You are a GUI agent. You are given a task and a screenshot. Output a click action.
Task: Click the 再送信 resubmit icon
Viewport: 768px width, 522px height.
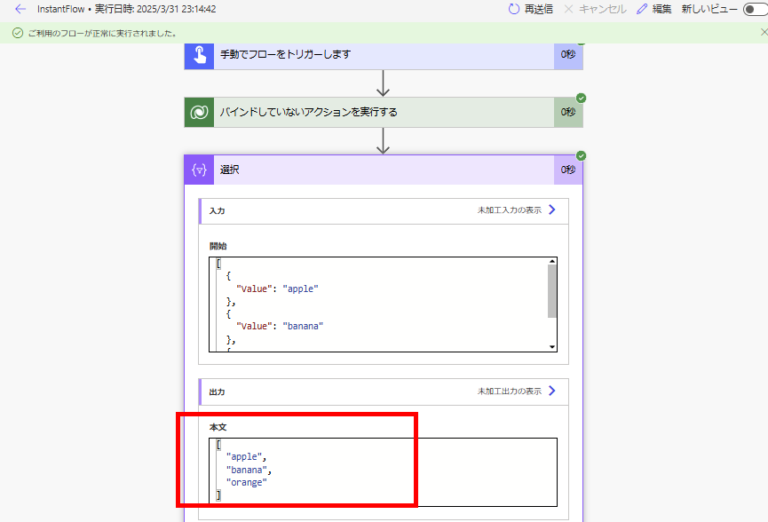[514, 9]
